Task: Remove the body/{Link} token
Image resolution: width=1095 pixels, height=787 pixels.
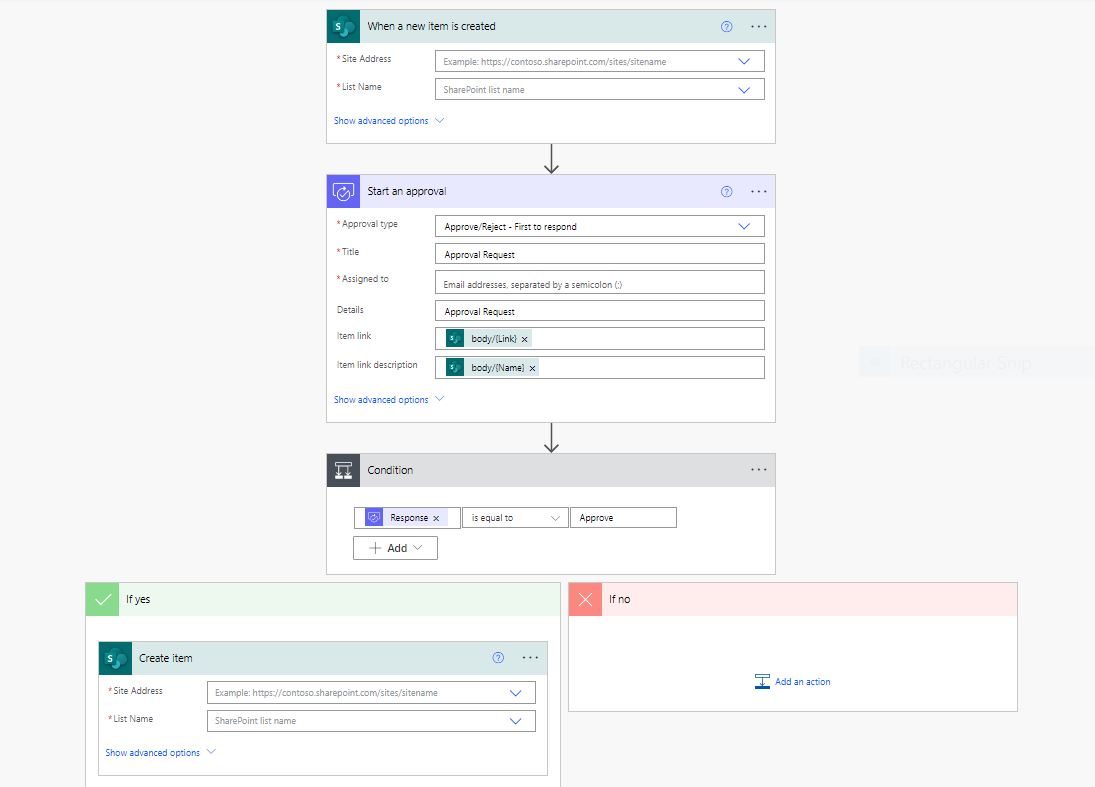Action: 524,339
